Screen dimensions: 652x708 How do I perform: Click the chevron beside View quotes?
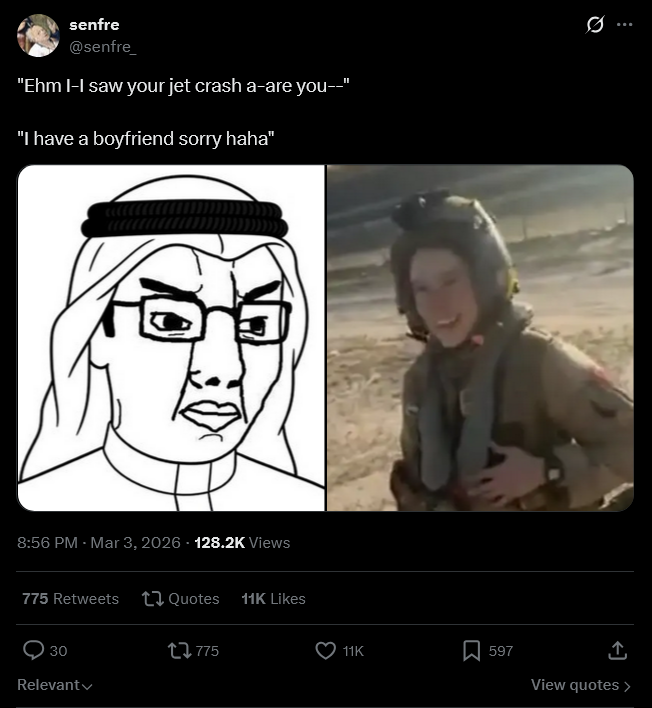point(627,686)
